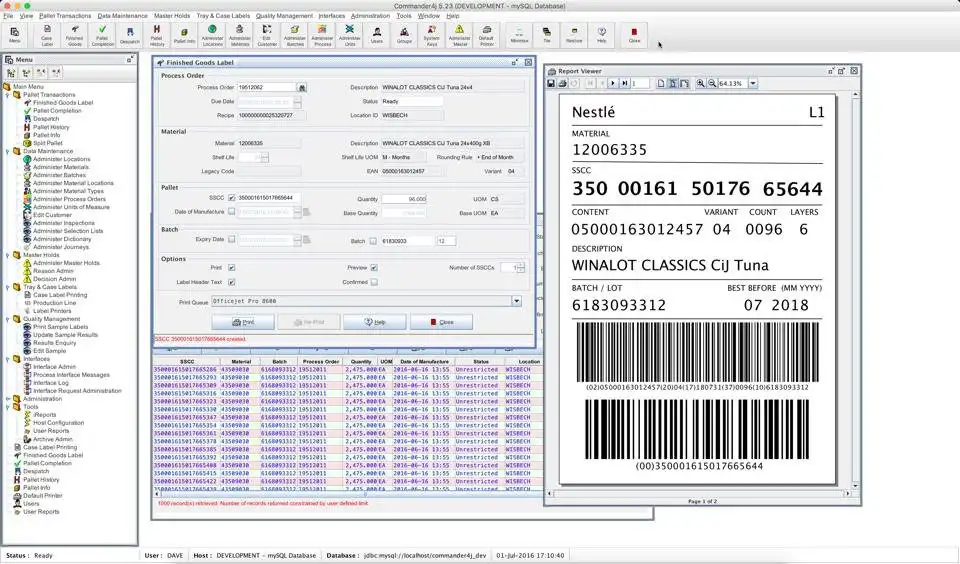Toggle the Preview option checkbox

(373, 268)
